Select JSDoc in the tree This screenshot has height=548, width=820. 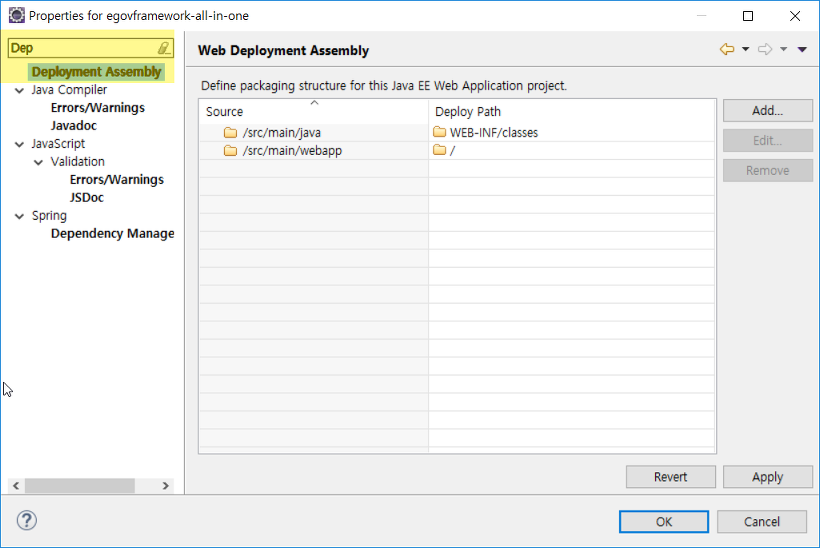pos(87,198)
